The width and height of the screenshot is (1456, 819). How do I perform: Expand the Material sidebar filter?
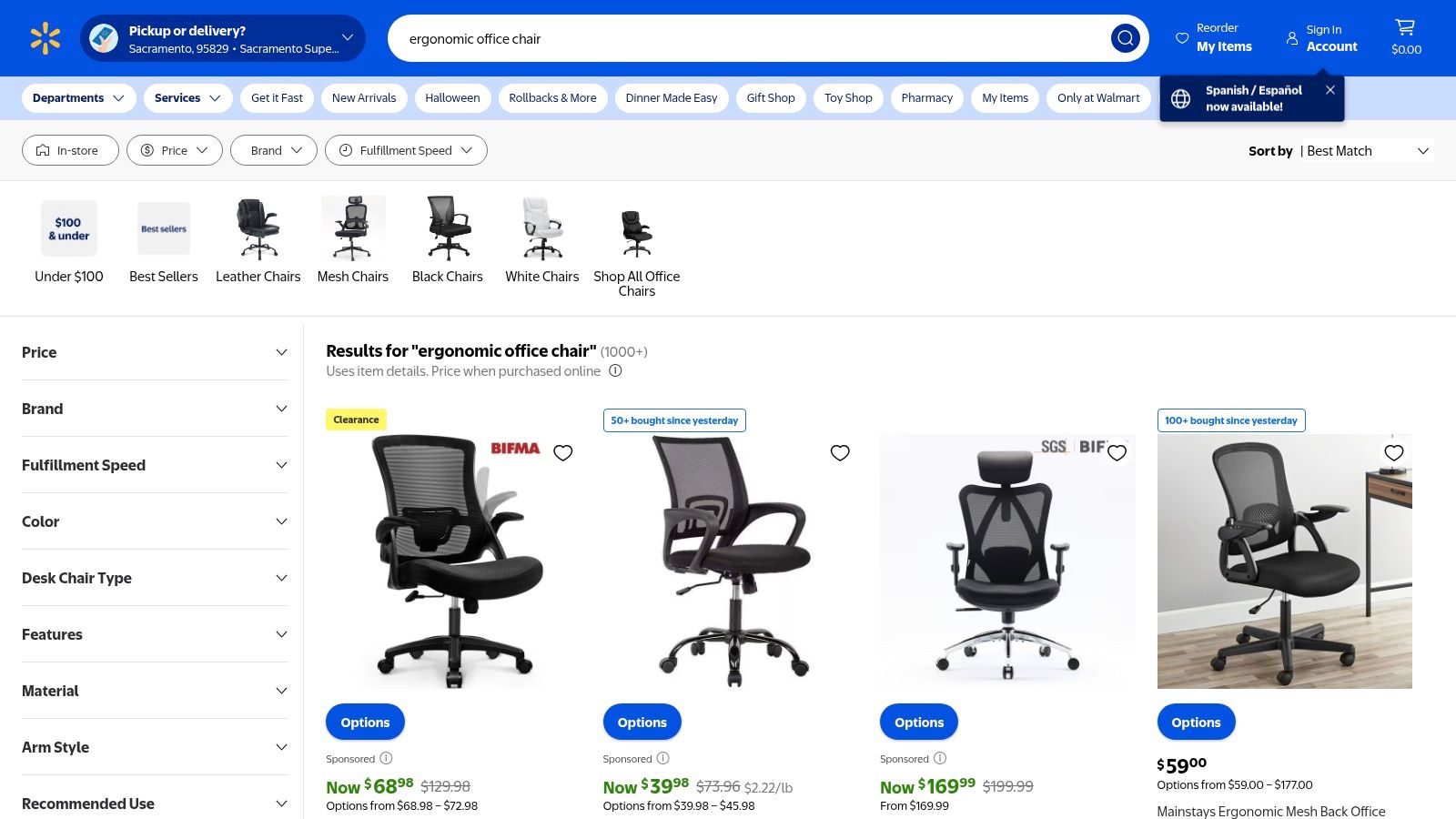(155, 691)
